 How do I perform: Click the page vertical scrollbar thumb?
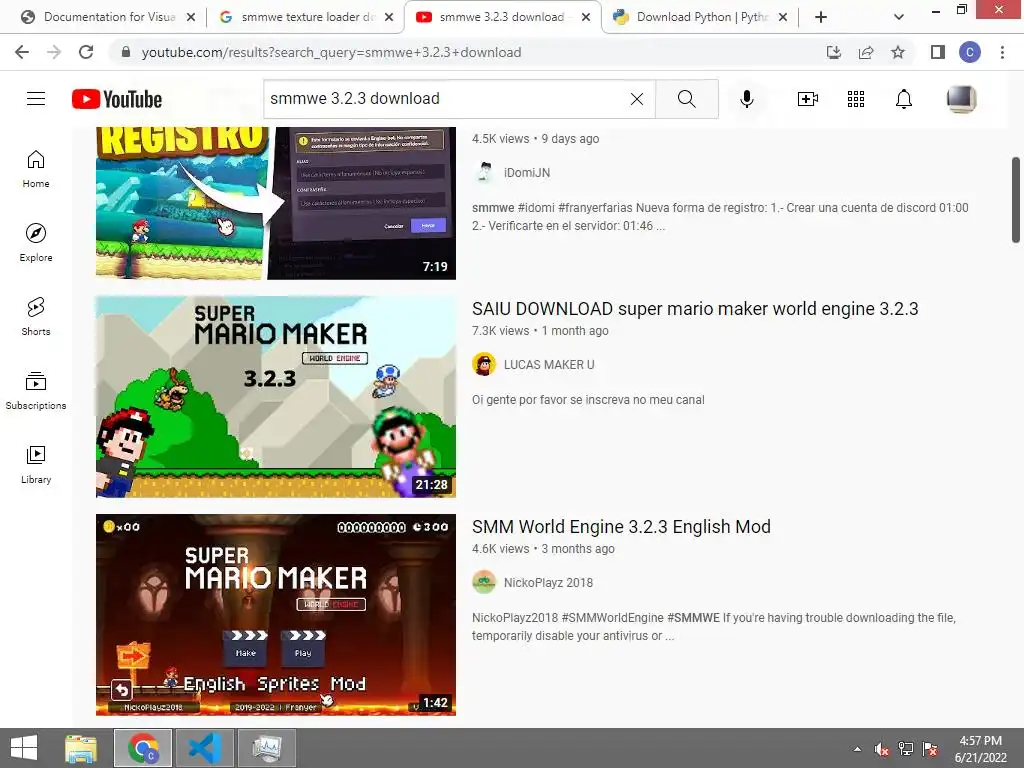[x=1016, y=199]
